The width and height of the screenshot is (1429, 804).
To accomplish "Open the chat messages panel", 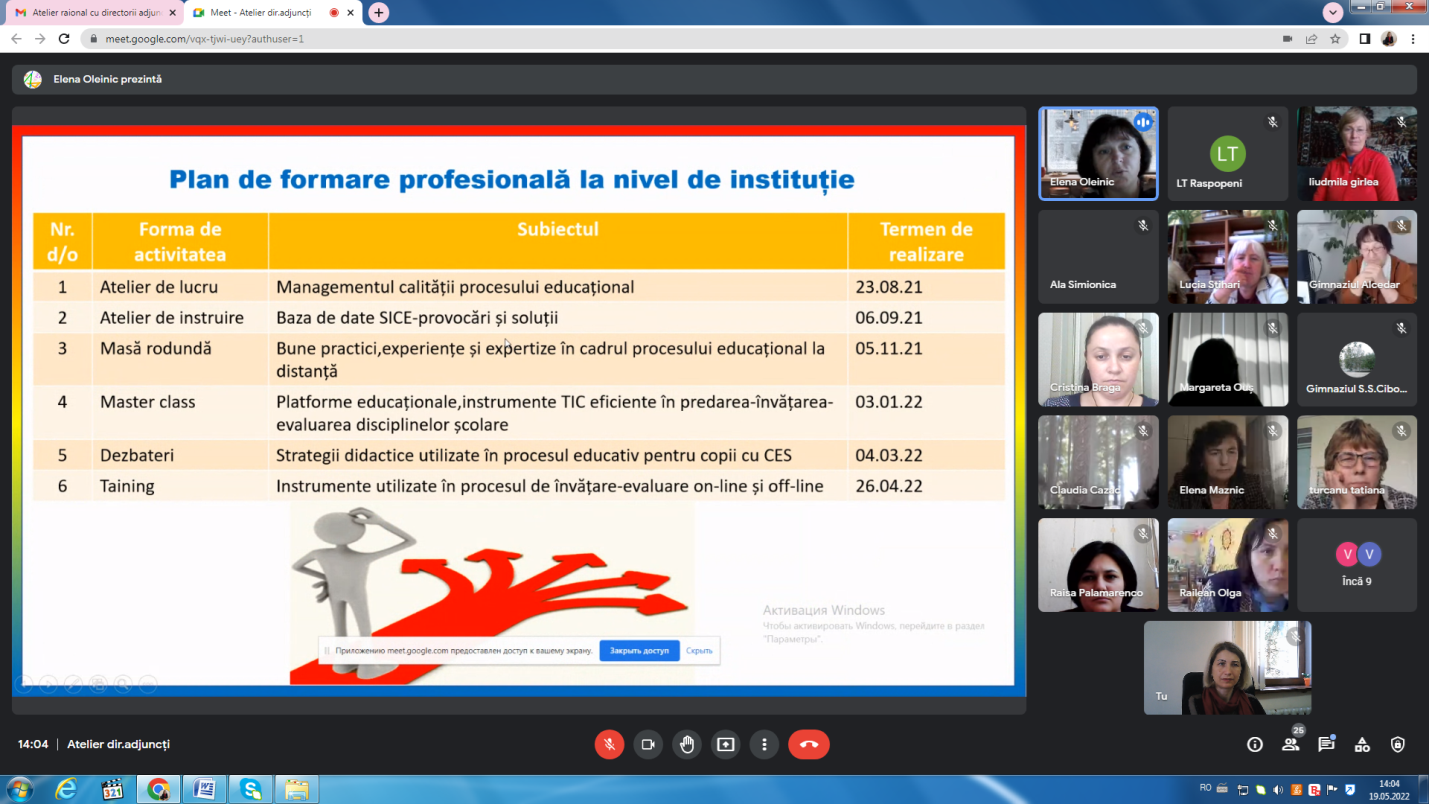I will (x=1326, y=744).
